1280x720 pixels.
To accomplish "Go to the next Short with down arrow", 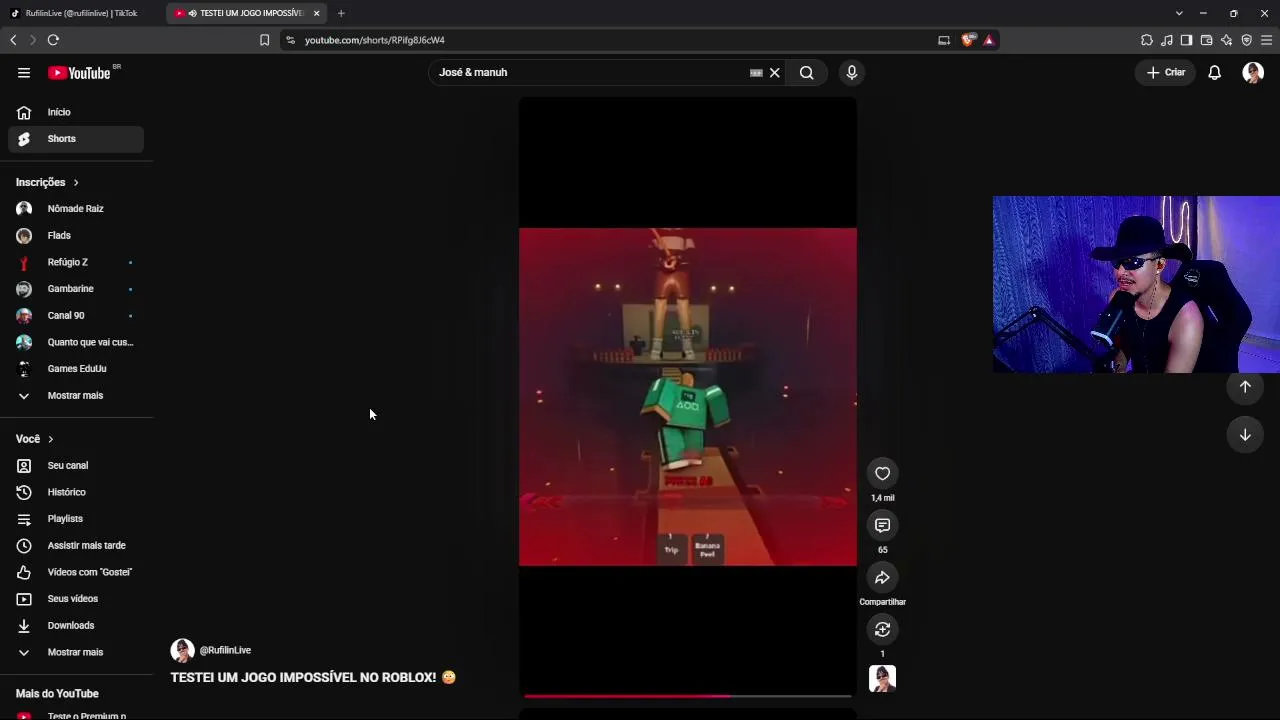I will tap(1245, 435).
